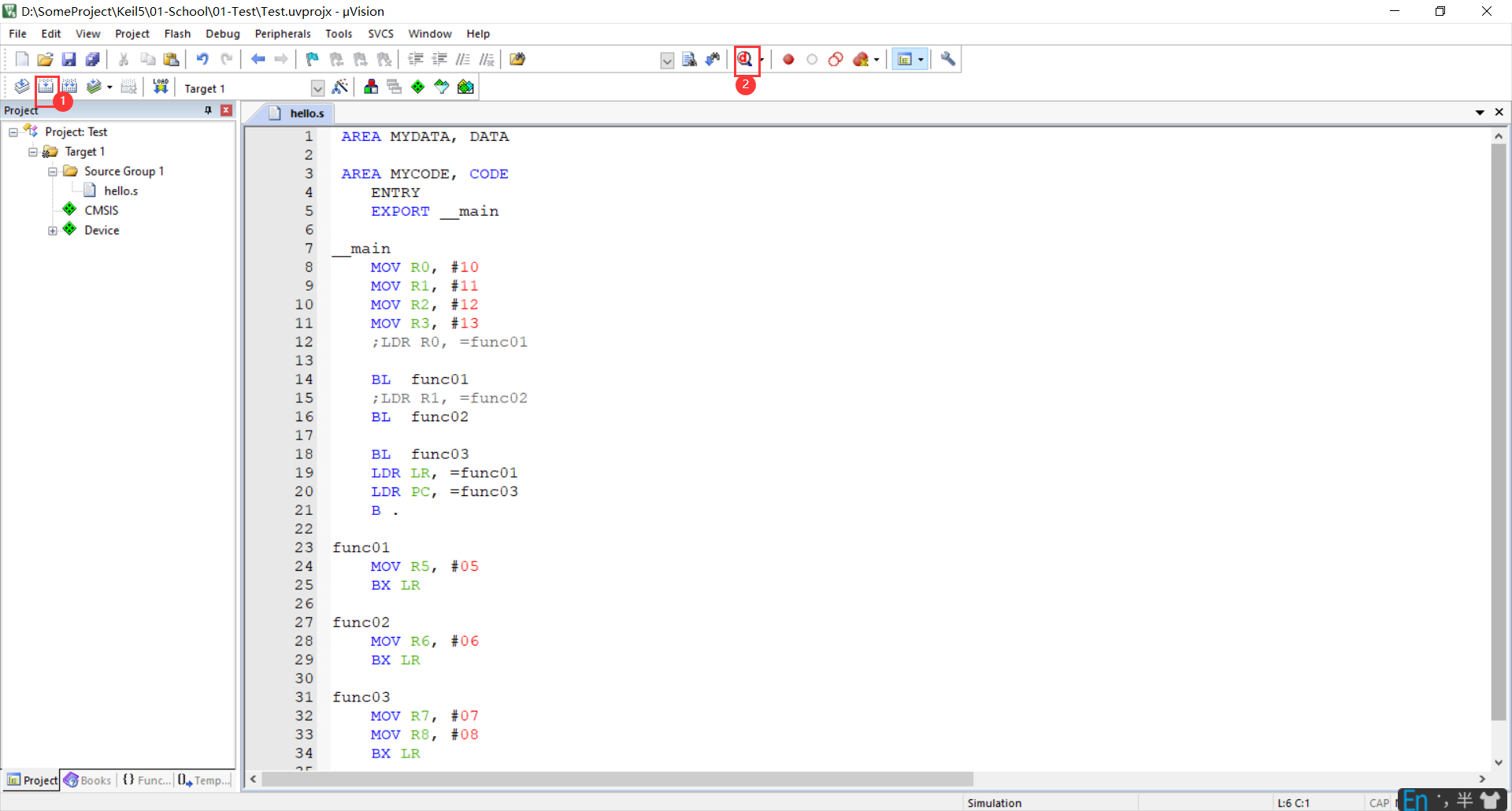Expand the Device tree node
This screenshot has height=811, width=1512.
coord(53,231)
